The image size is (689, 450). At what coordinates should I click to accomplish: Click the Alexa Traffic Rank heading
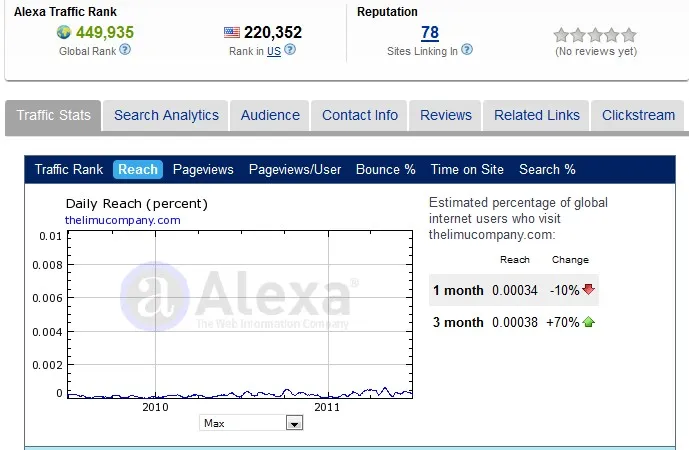pos(65,12)
